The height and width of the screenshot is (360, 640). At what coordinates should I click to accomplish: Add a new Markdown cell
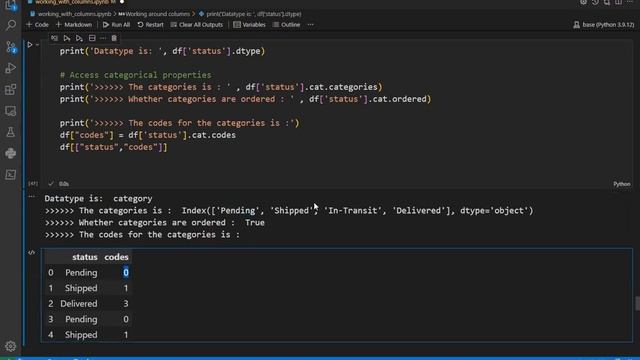74,24
